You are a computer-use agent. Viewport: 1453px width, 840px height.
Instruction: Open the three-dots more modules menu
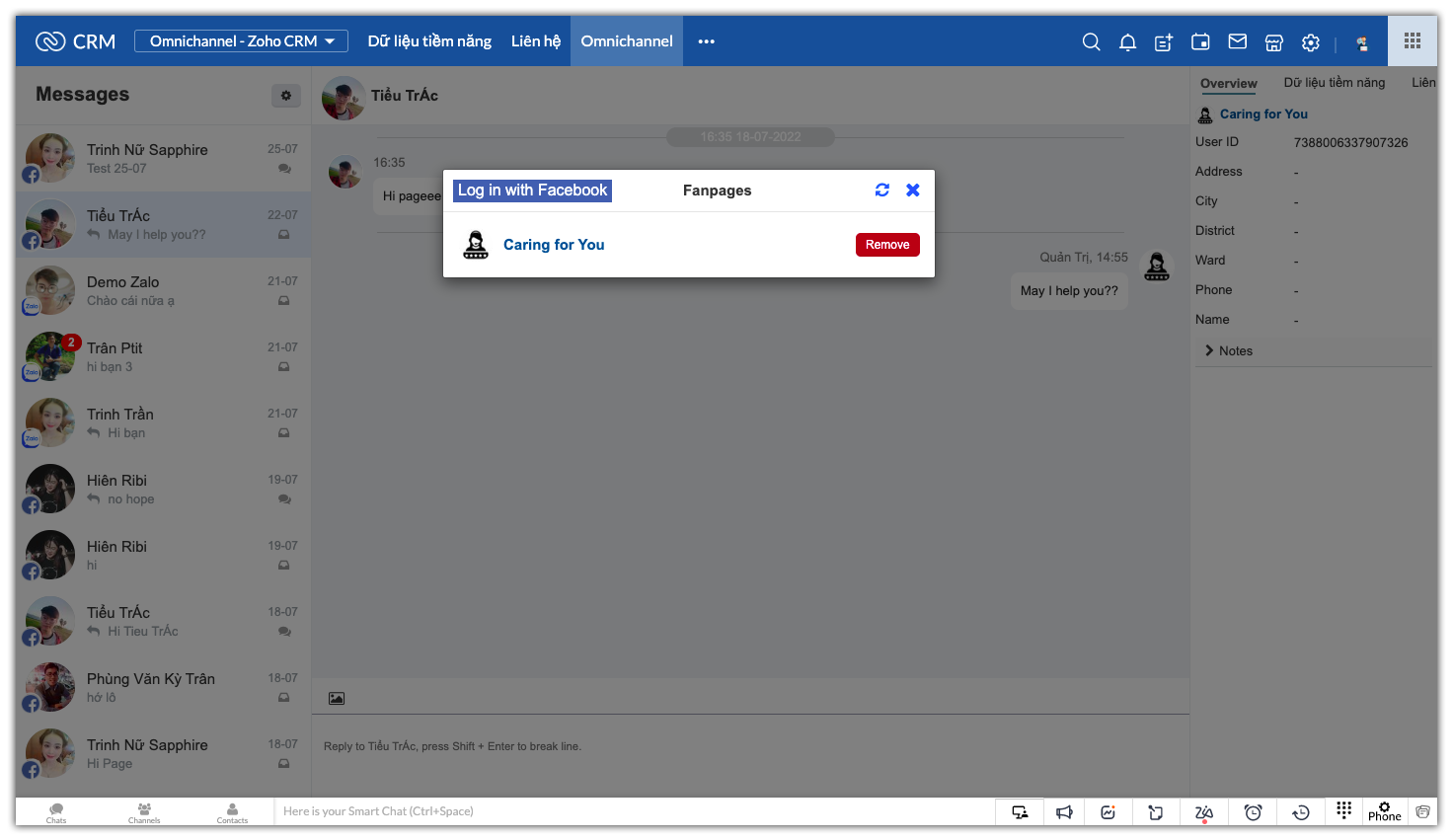click(706, 41)
